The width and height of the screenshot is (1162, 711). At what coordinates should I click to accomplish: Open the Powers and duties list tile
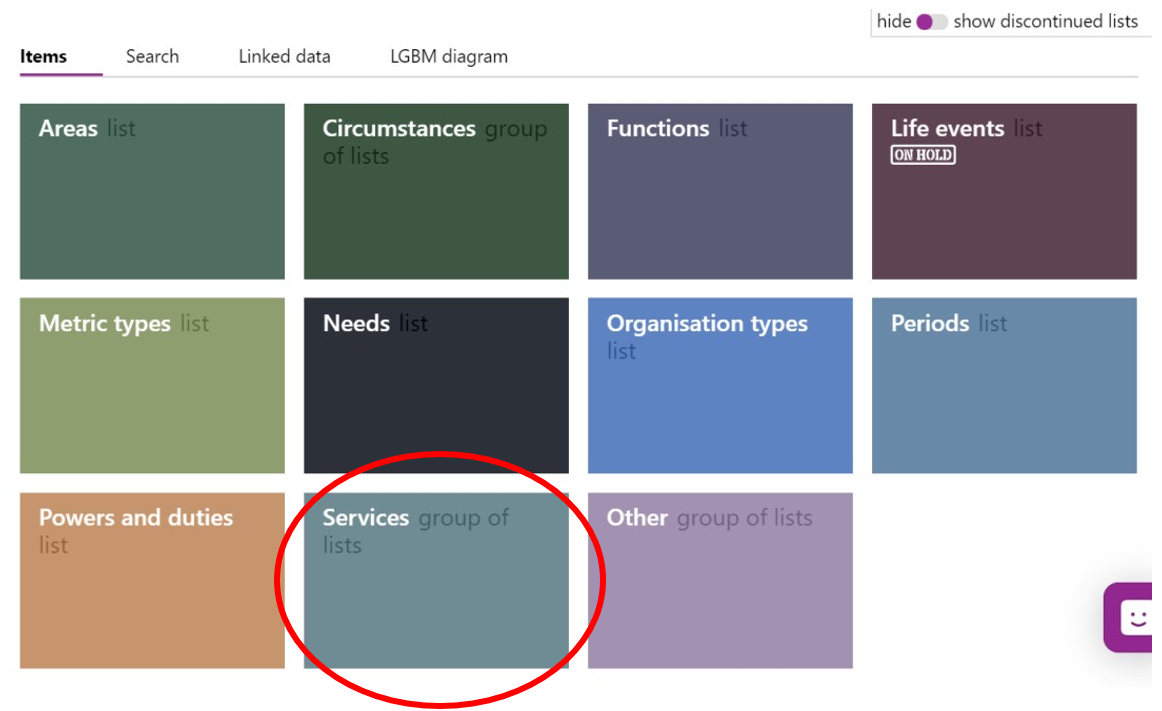152,581
